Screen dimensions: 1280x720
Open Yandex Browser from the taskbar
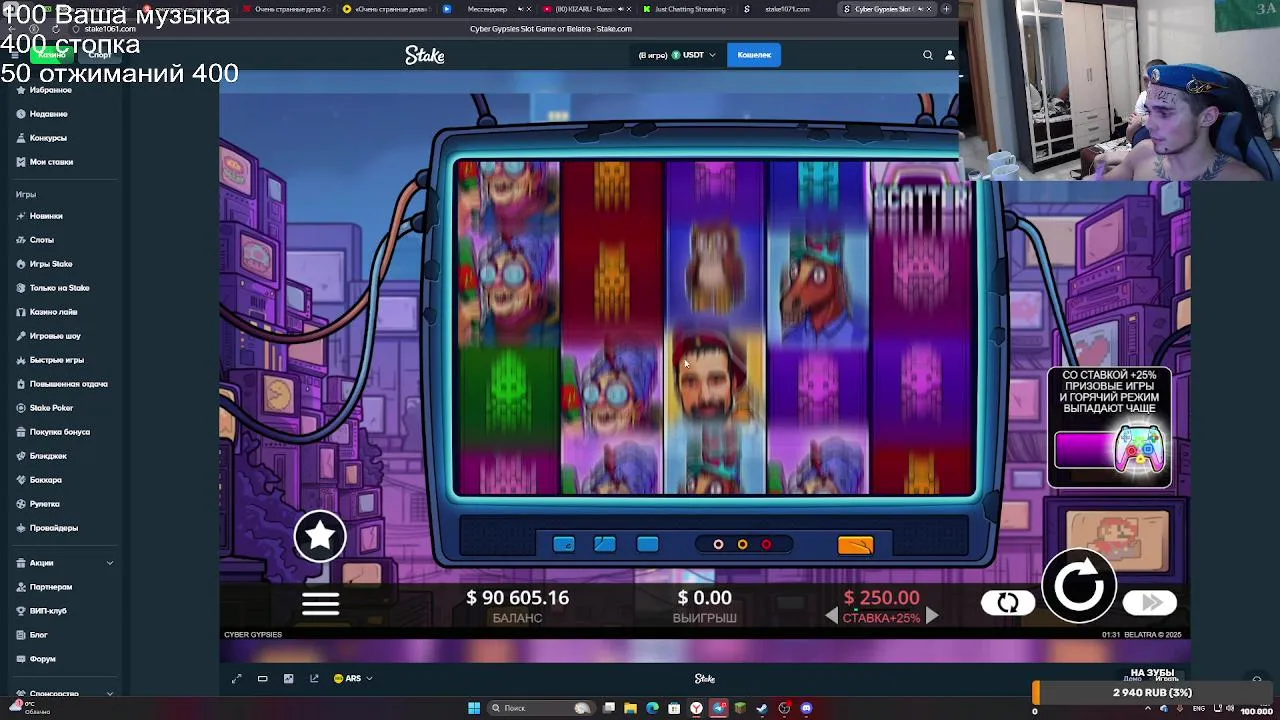(x=696, y=708)
